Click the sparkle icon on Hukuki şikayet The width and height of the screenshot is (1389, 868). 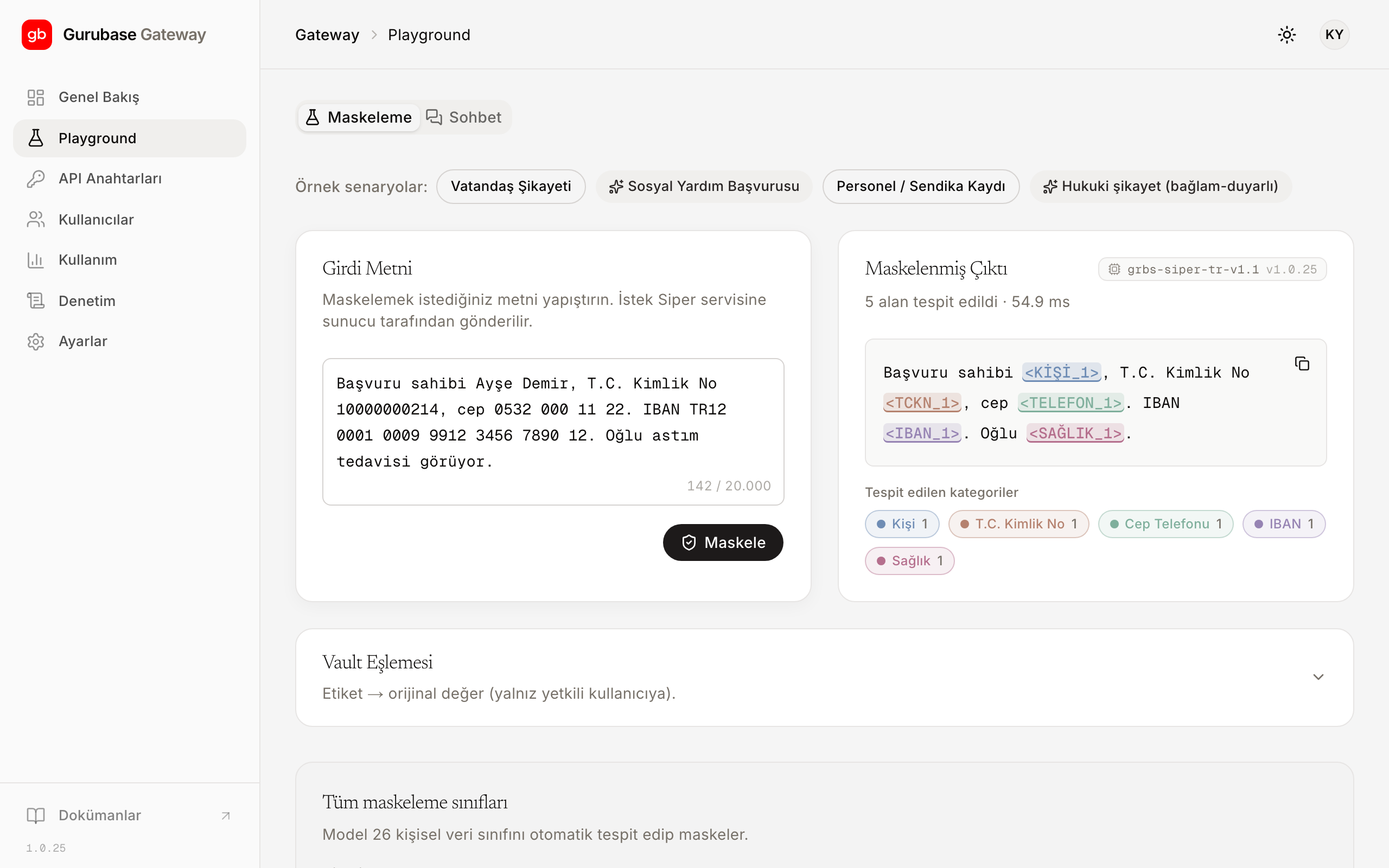coord(1050,187)
